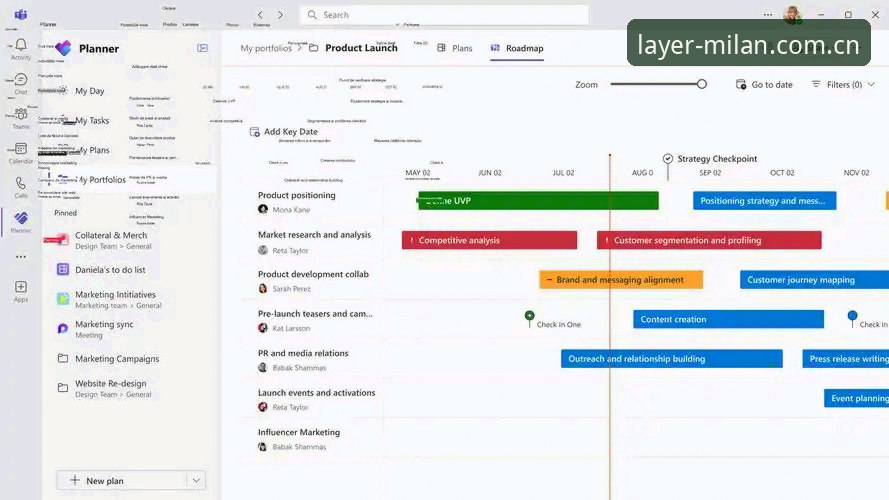Click the Microsoft Teams logo icon

(x=21, y=14)
